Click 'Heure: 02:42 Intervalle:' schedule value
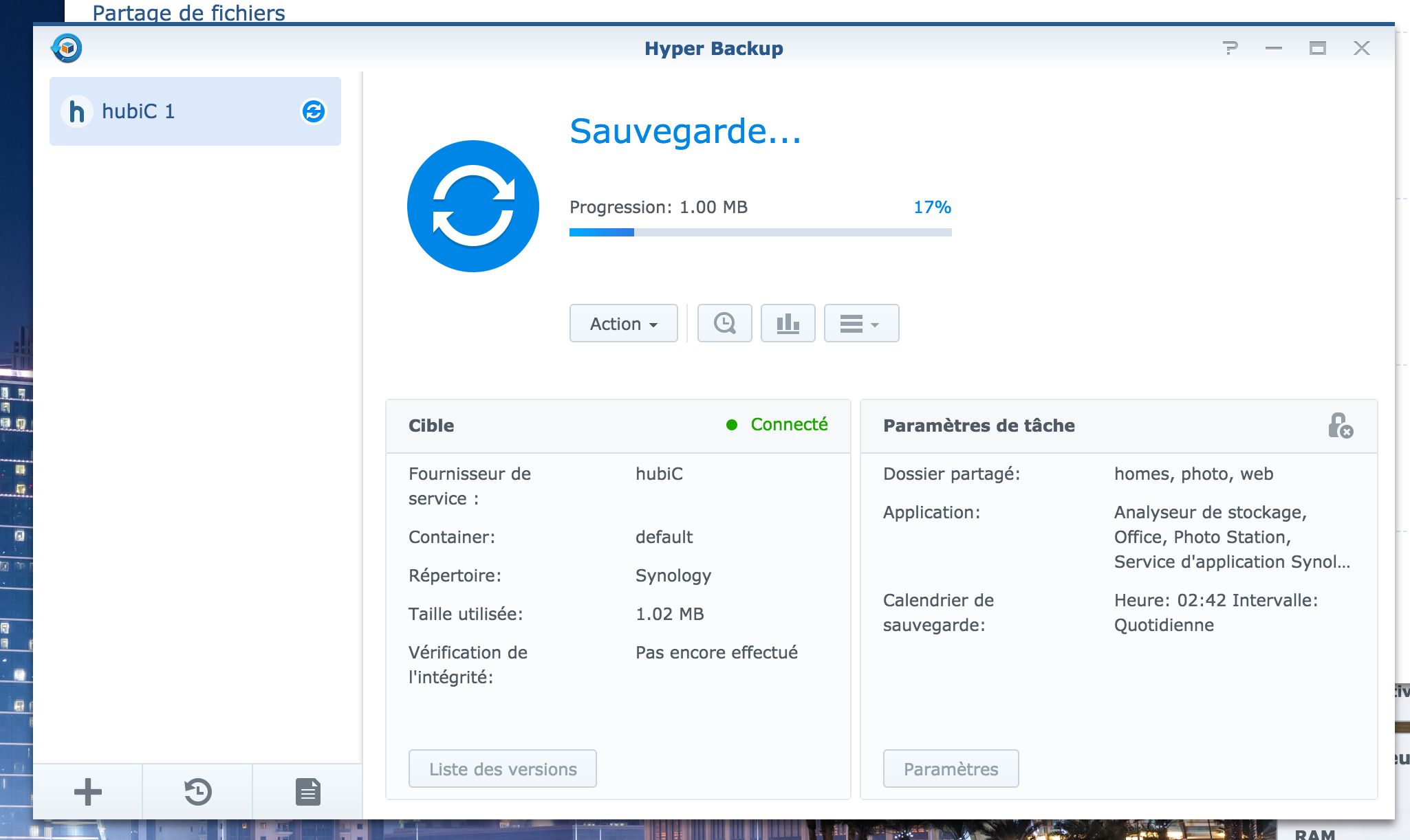1410x840 pixels. pos(1216,600)
